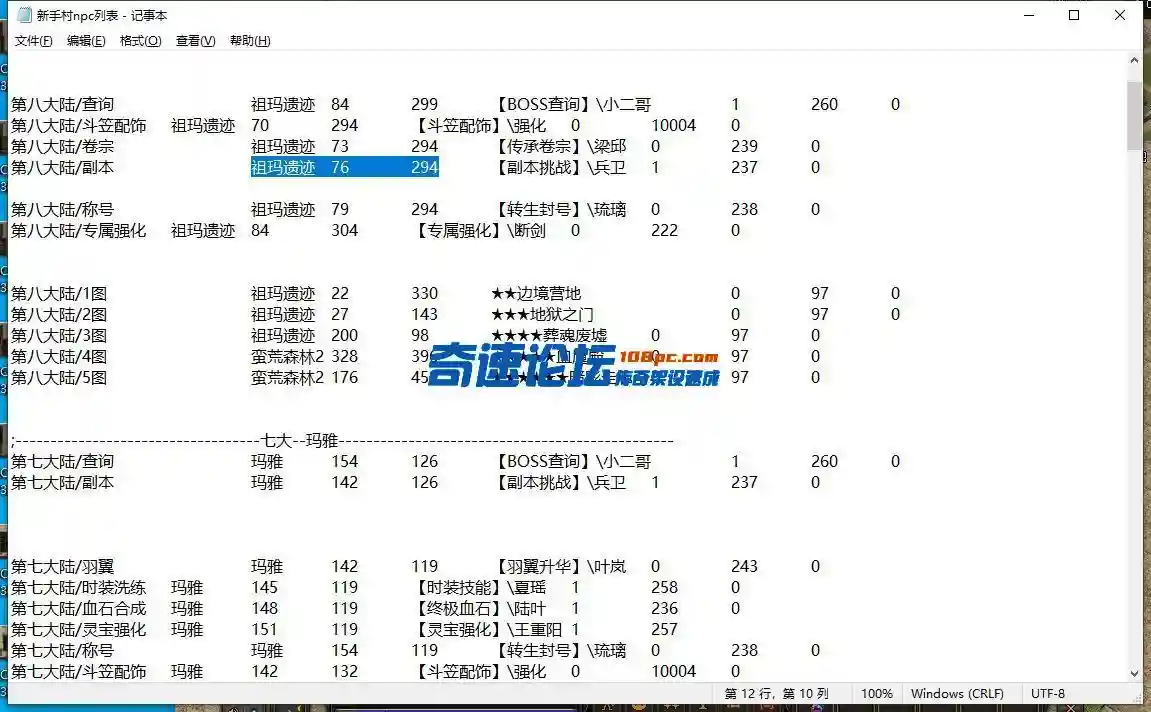The image size is (1151, 712).
Task: Maximize the Notepad window
Action: tap(1074, 15)
